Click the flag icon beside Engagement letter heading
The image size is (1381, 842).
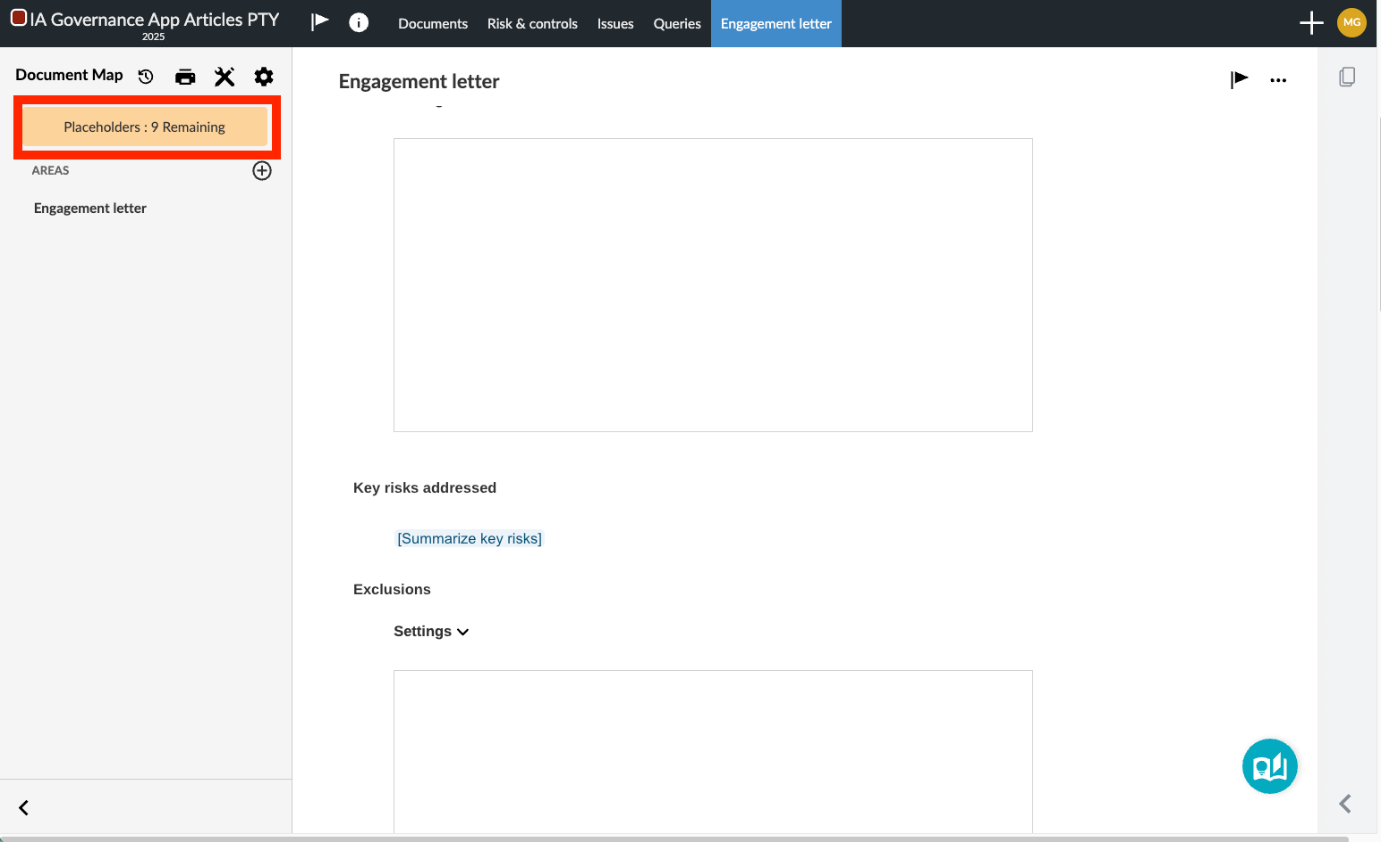point(1240,80)
